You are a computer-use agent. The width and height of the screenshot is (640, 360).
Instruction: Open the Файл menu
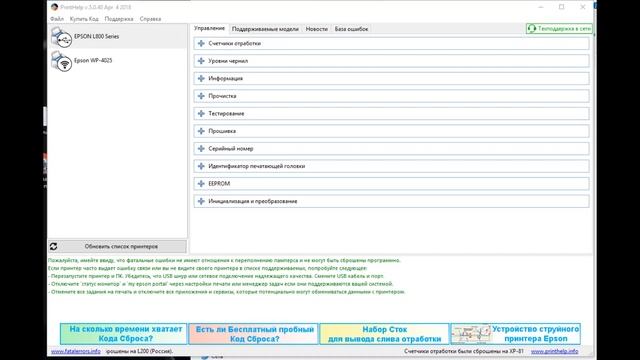(x=57, y=19)
